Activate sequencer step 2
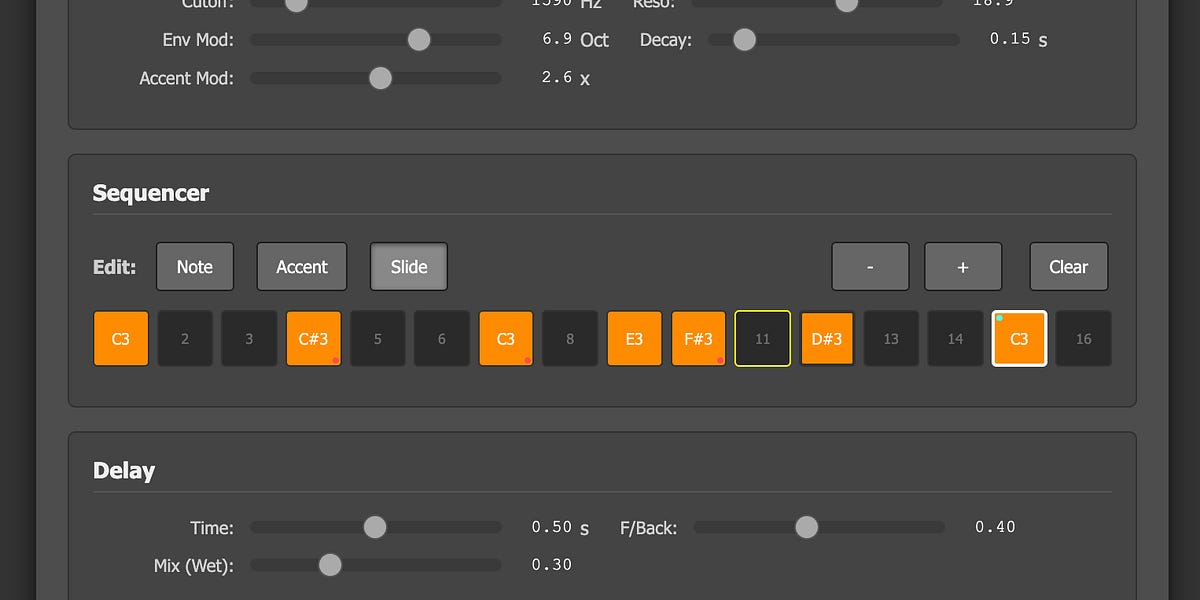Viewport: 1200px width, 600px height. [185, 339]
